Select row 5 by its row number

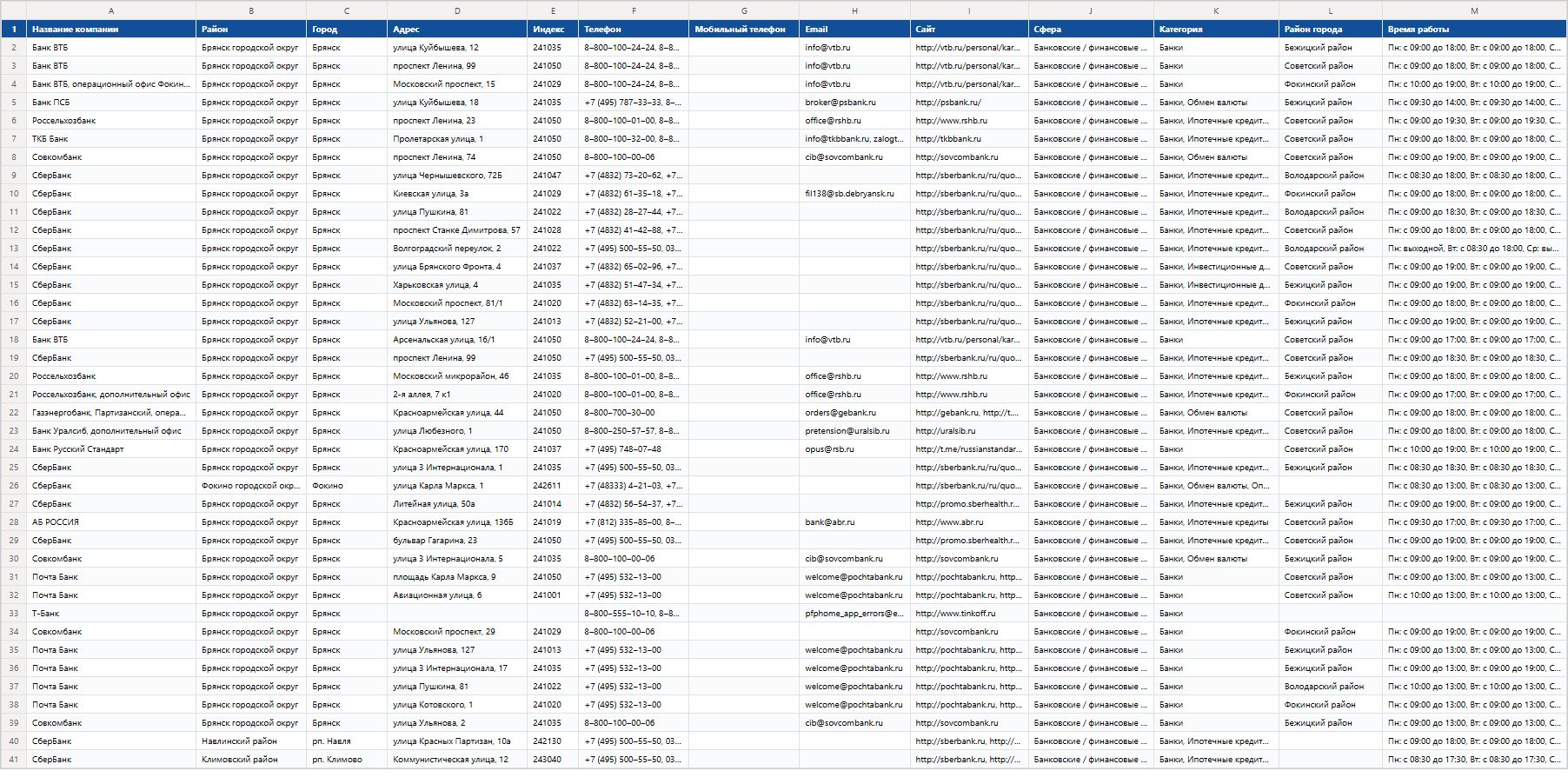tap(13, 103)
